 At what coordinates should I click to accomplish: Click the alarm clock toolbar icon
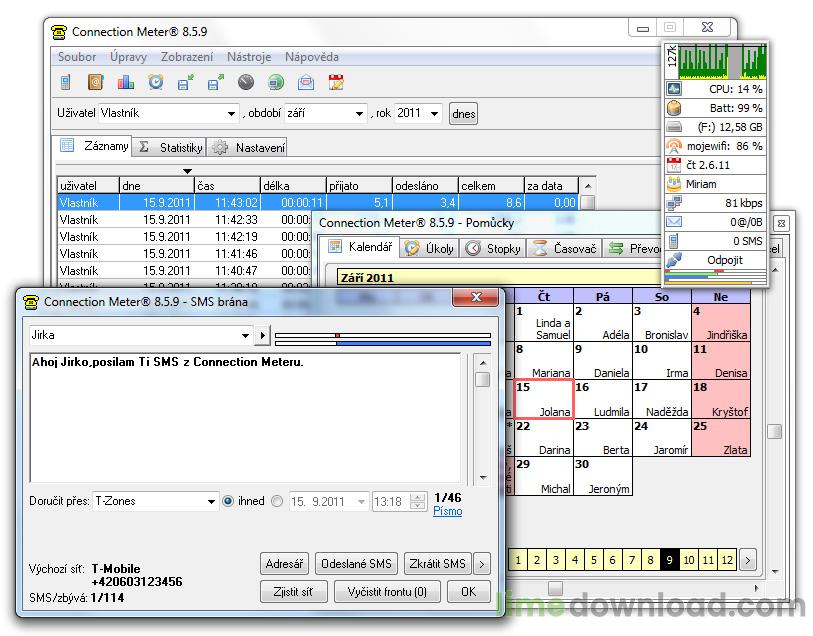[x=155, y=83]
